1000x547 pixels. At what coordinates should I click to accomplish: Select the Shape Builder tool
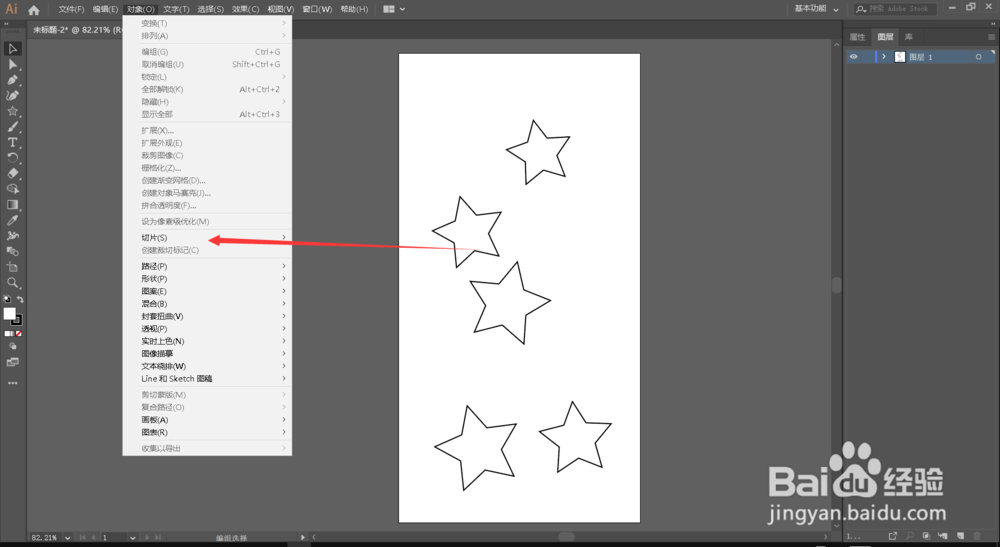[12, 189]
